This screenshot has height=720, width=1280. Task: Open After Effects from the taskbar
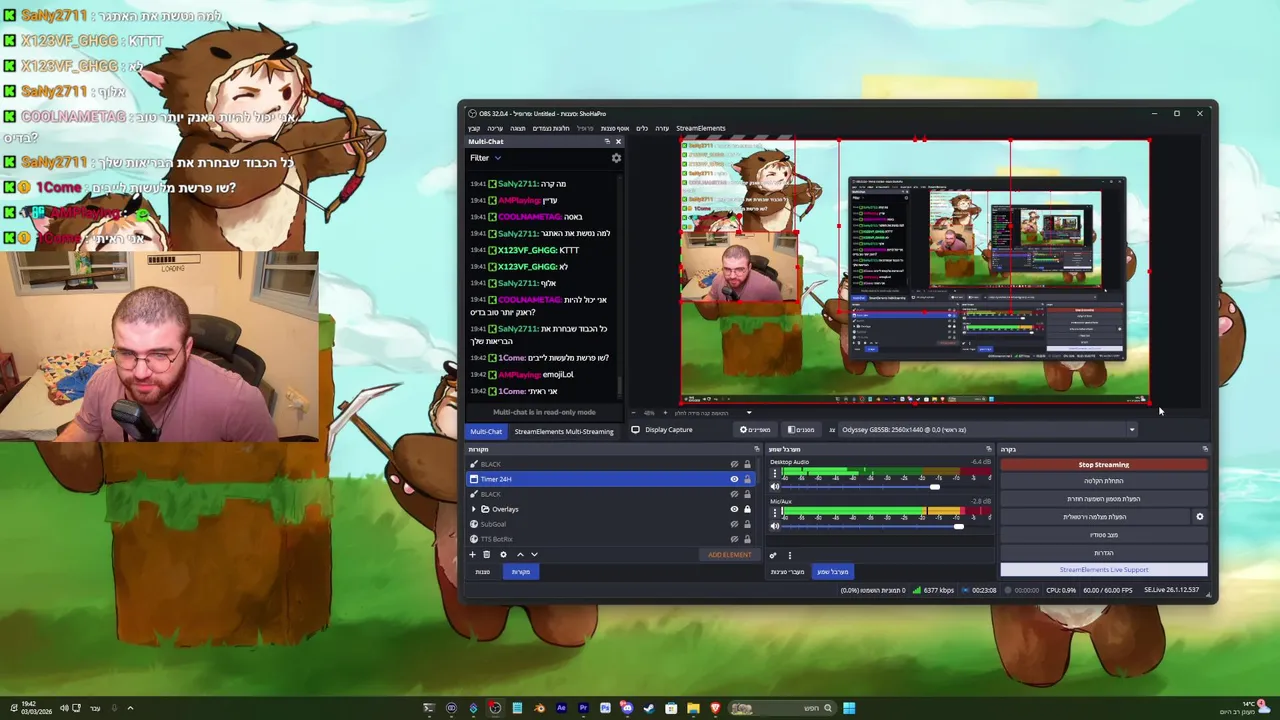561,708
